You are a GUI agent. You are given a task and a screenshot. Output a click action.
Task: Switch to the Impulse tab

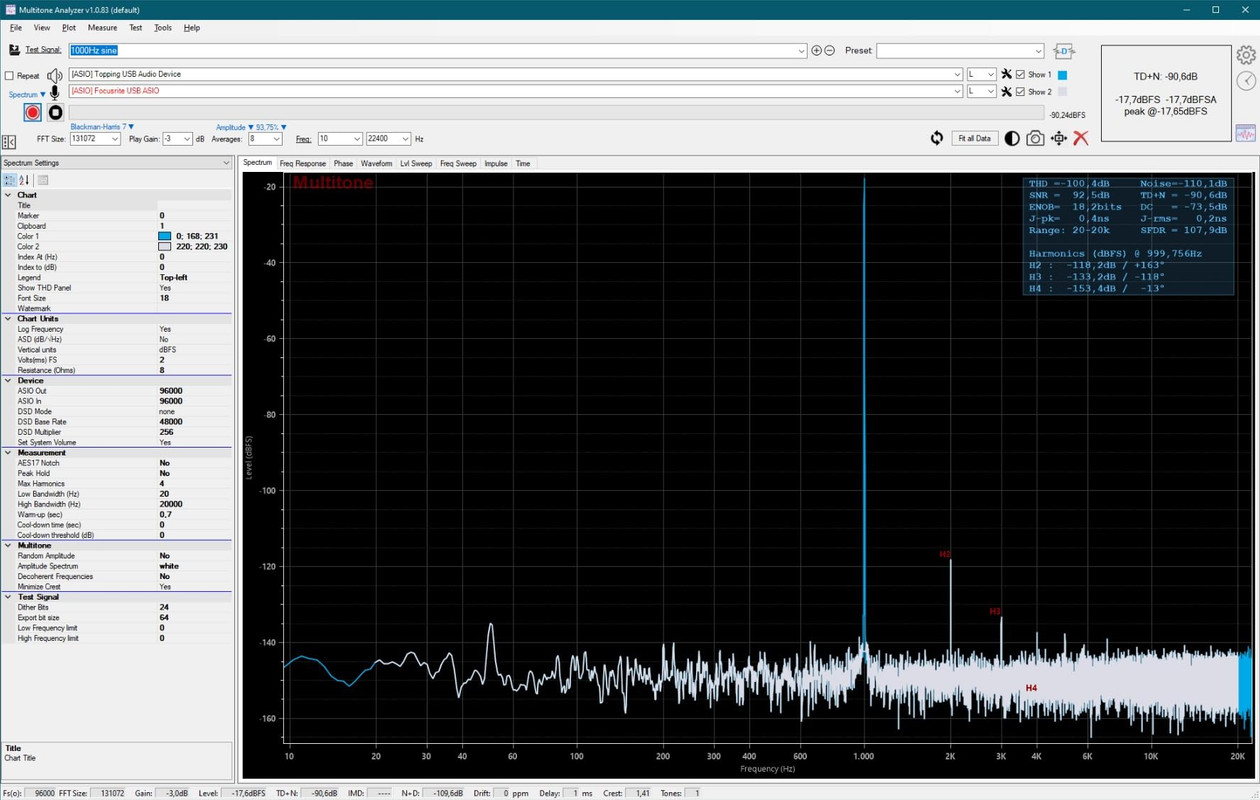coord(496,163)
